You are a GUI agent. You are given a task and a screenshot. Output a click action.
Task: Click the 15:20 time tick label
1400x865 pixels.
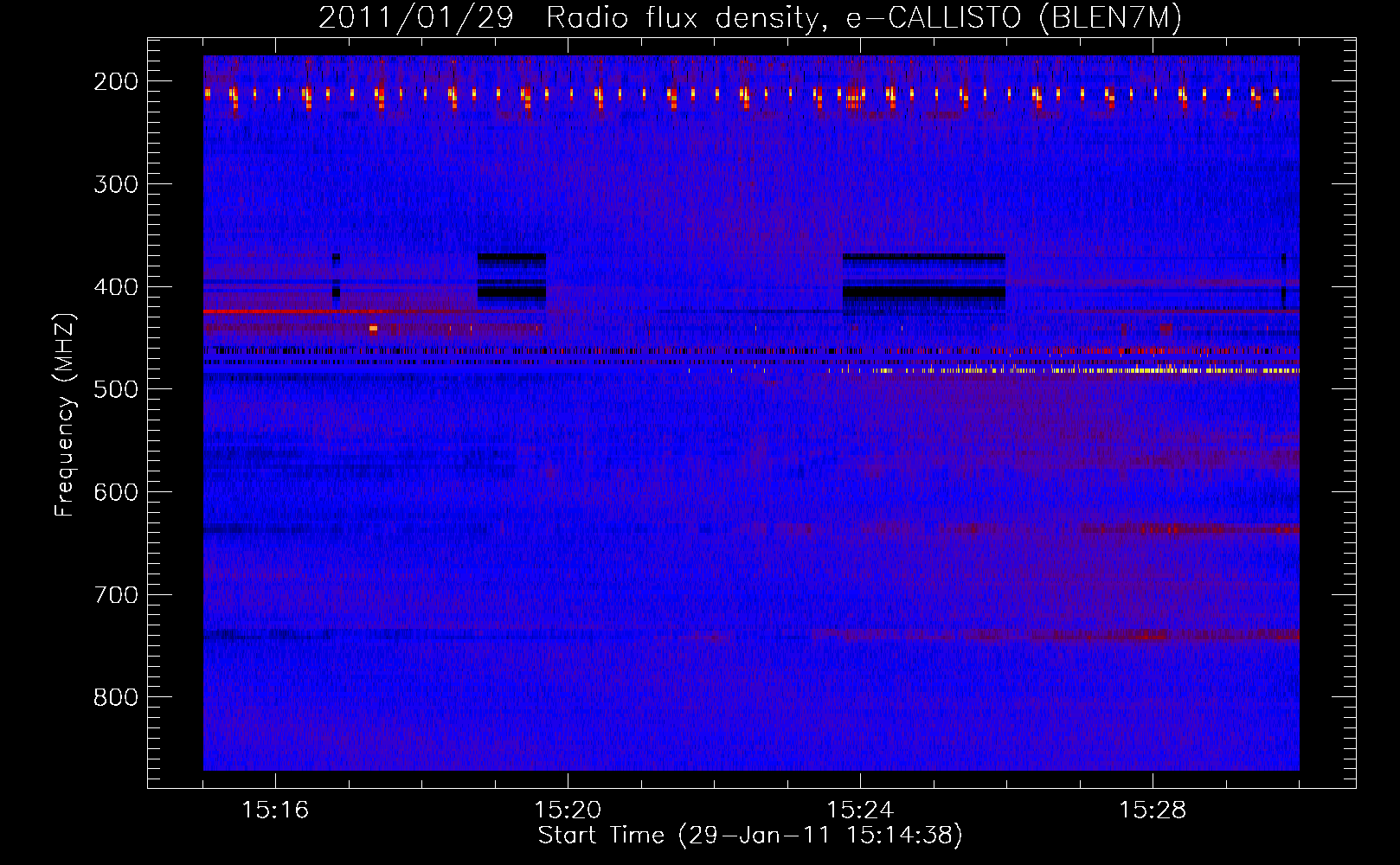point(568,810)
